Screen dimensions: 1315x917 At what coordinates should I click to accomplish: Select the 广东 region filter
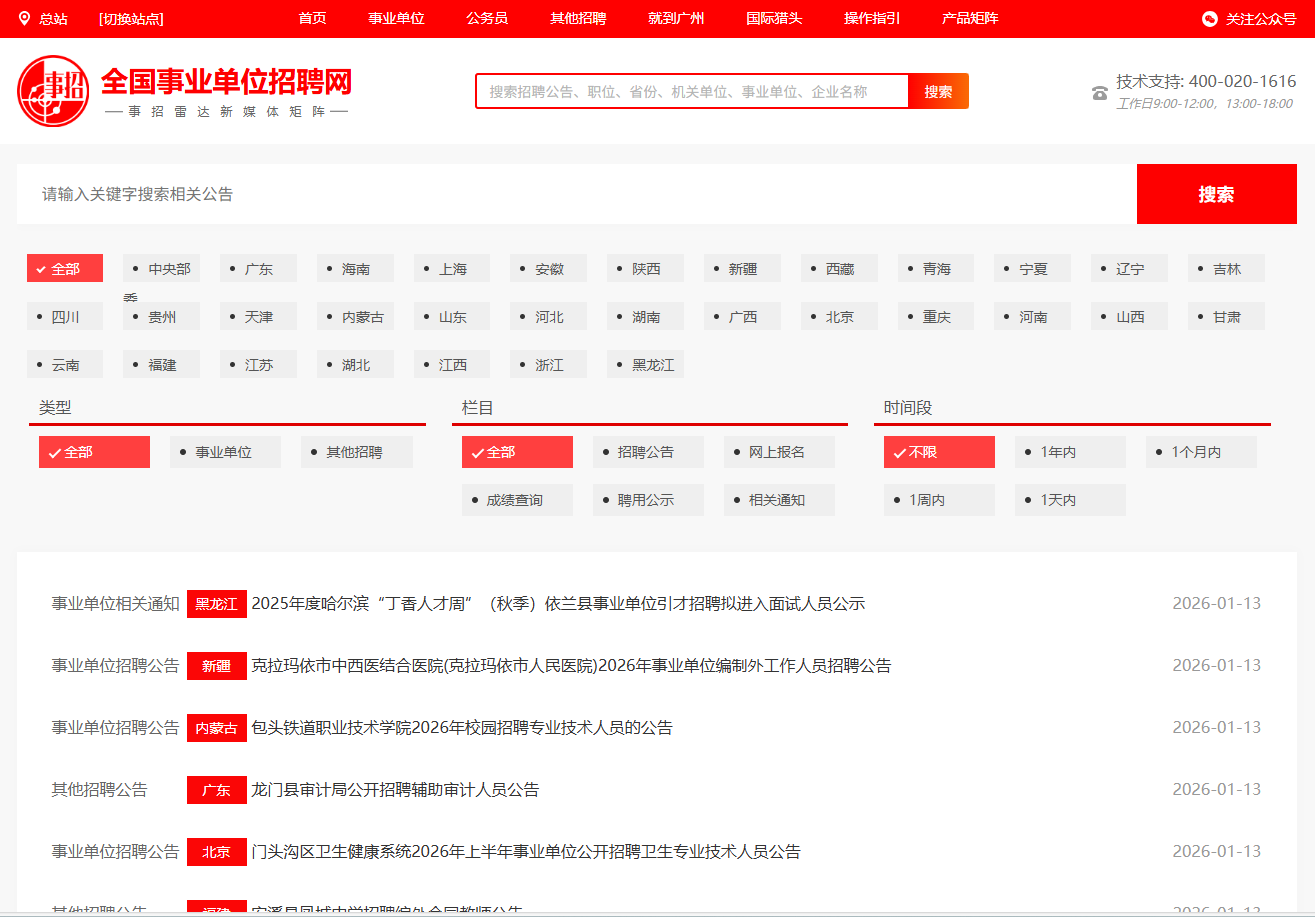pyautogui.click(x=258, y=267)
